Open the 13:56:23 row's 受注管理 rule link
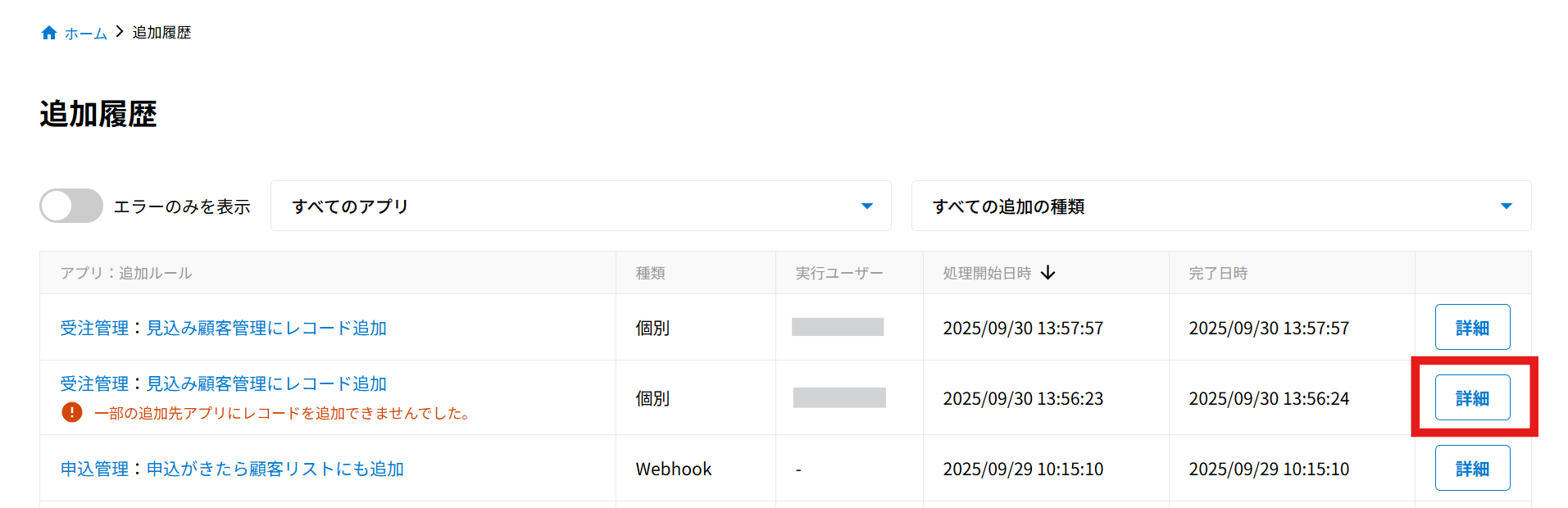The image size is (1568, 508). click(223, 383)
